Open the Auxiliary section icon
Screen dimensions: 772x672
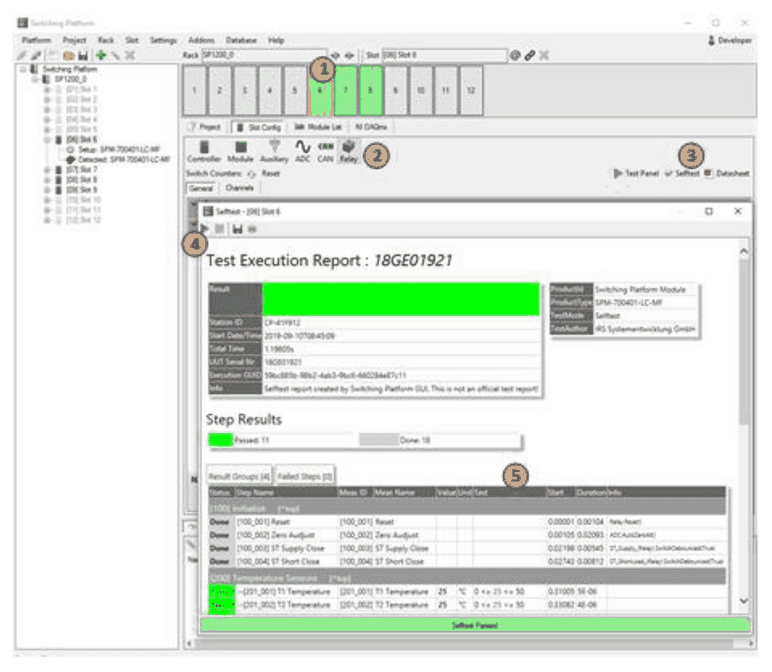[274, 152]
